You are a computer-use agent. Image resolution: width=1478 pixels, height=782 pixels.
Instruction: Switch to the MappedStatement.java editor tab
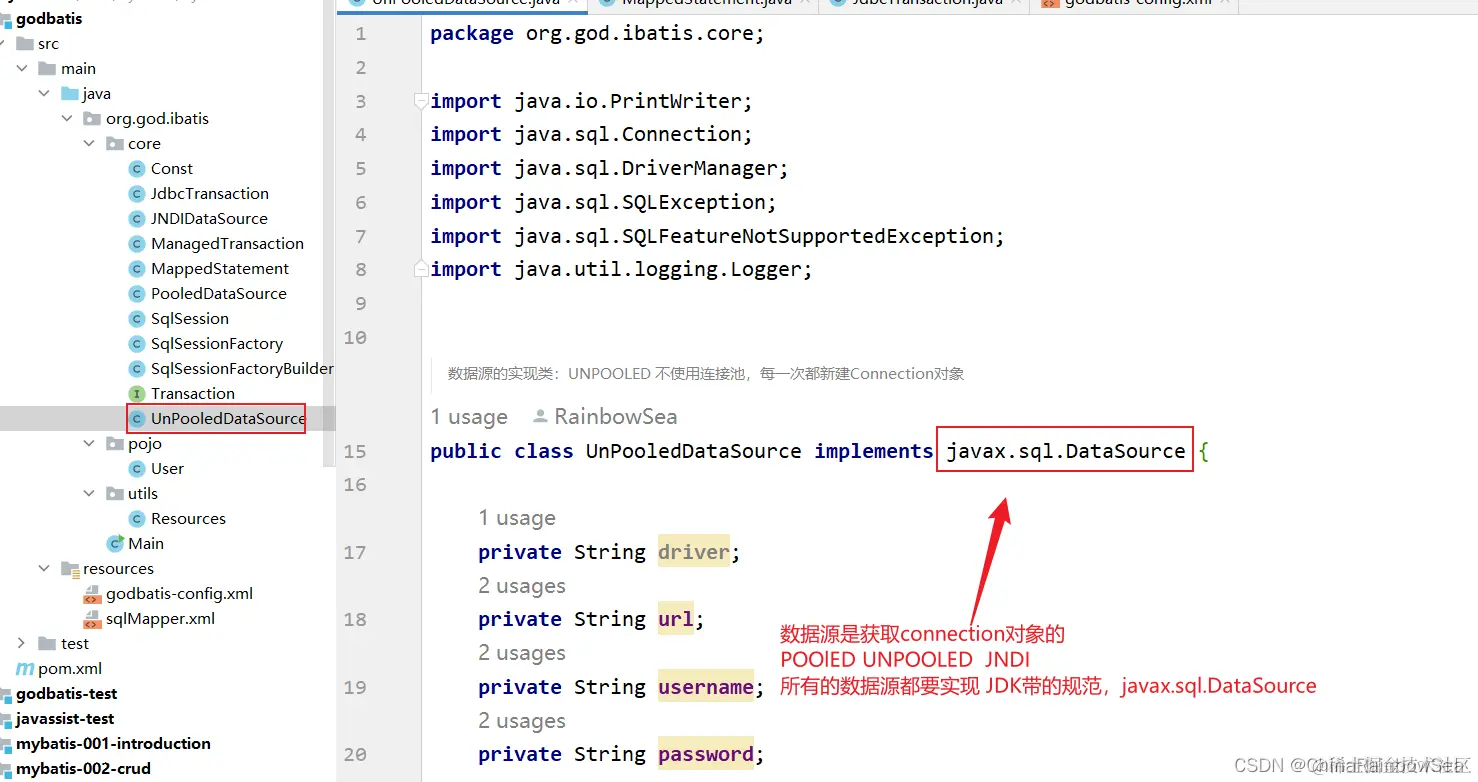[x=703, y=4]
